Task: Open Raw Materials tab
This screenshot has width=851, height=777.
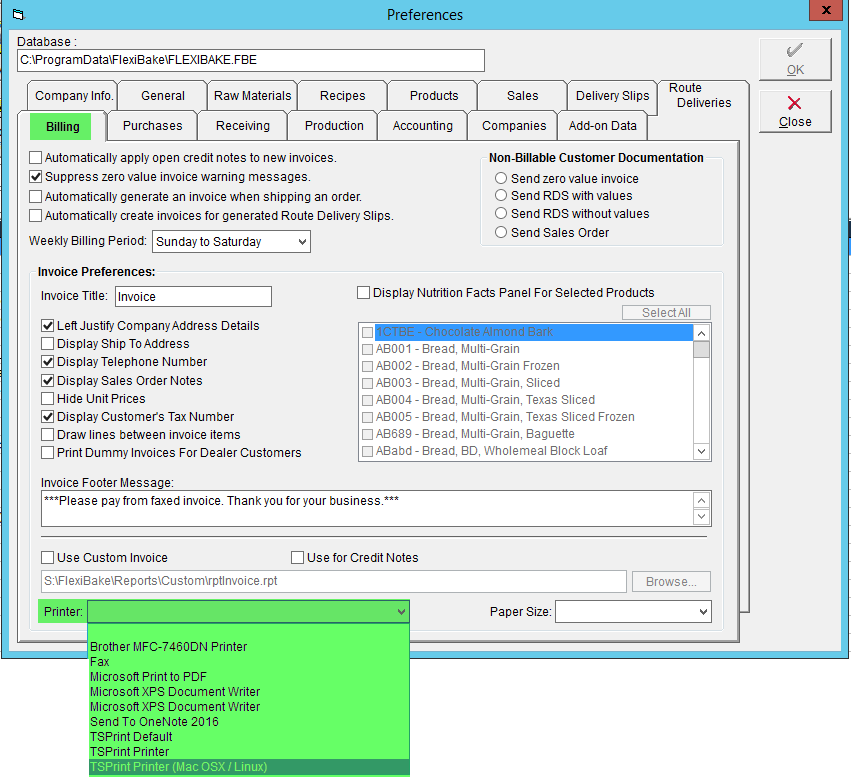Action: click(x=252, y=96)
